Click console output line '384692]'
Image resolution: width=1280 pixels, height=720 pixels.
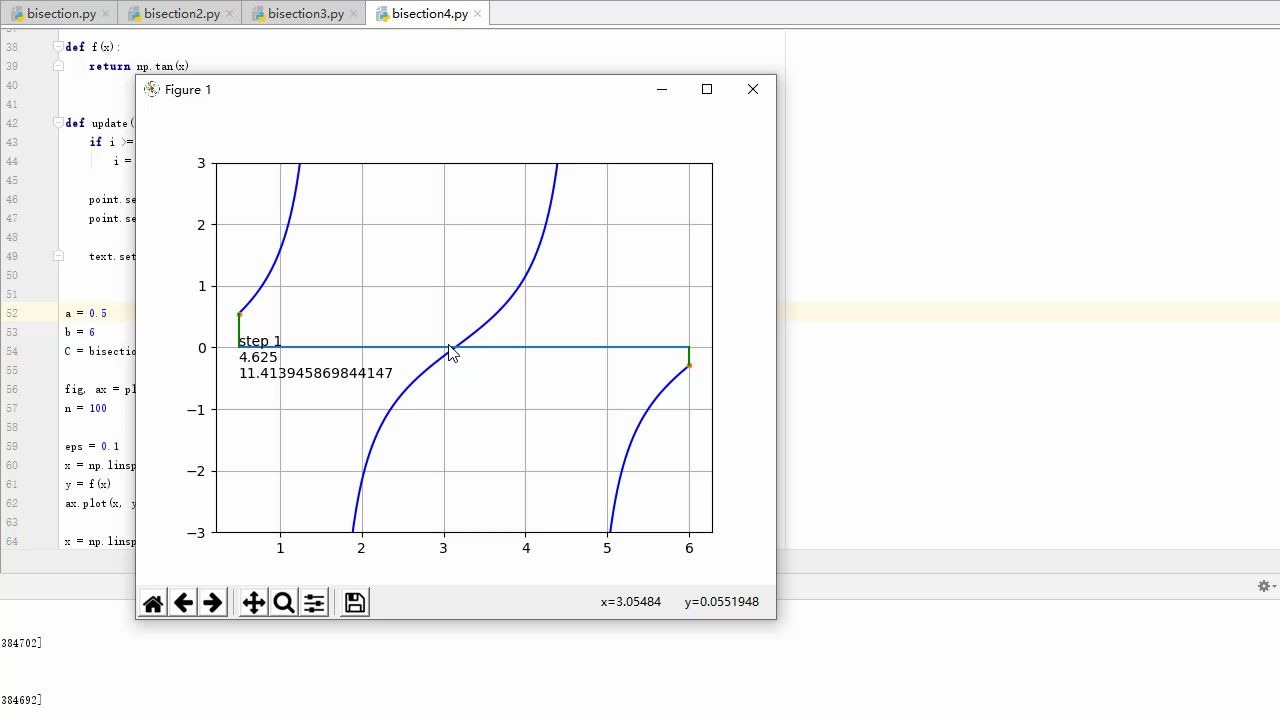pos(21,700)
